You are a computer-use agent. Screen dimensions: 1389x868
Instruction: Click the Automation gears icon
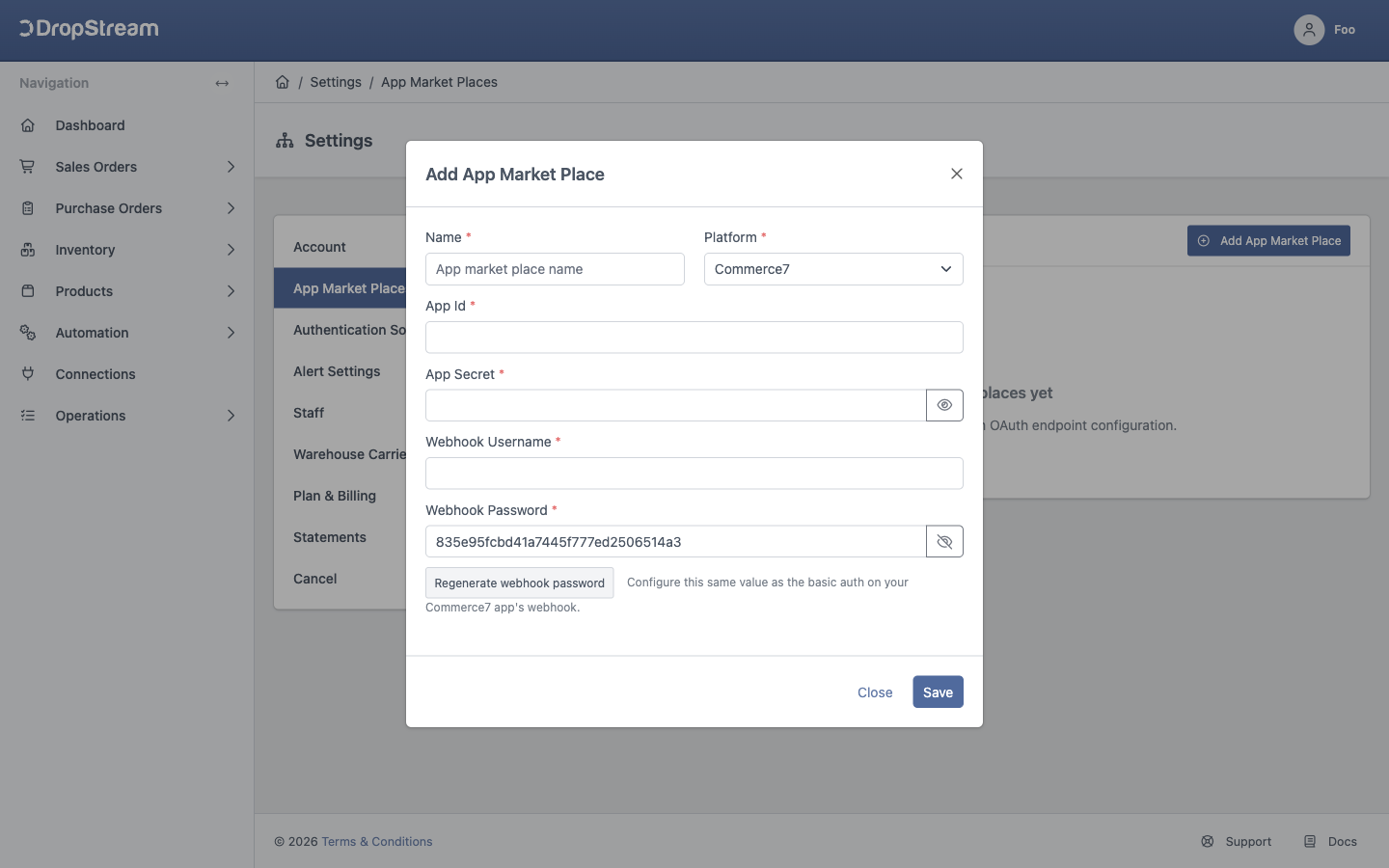click(28, 333)
